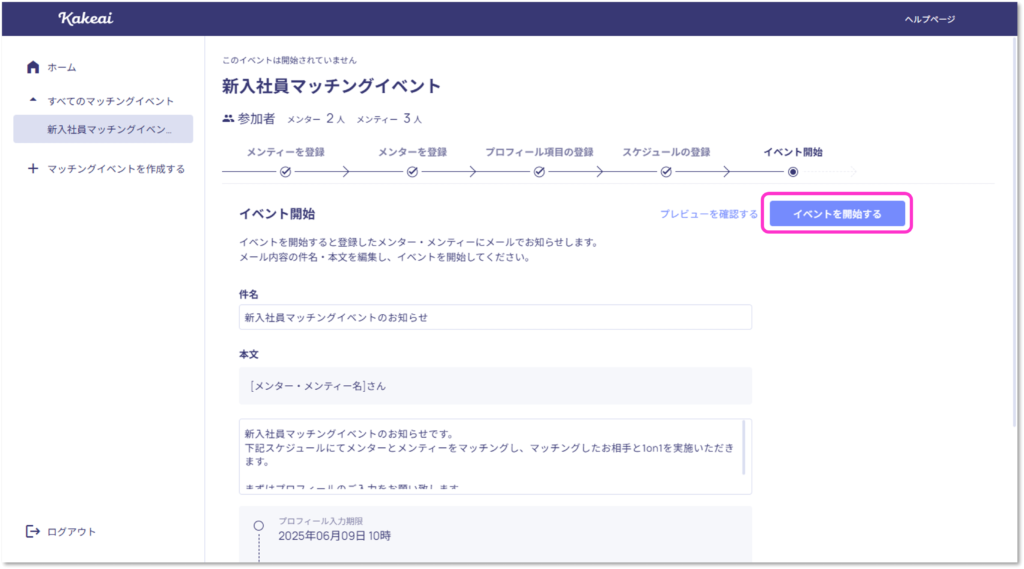Open 新入社員マッチングイベン… in sidebar
The width and height of the screenshot is (1024, 569).
pyautogui.click(x=109, y=129)
